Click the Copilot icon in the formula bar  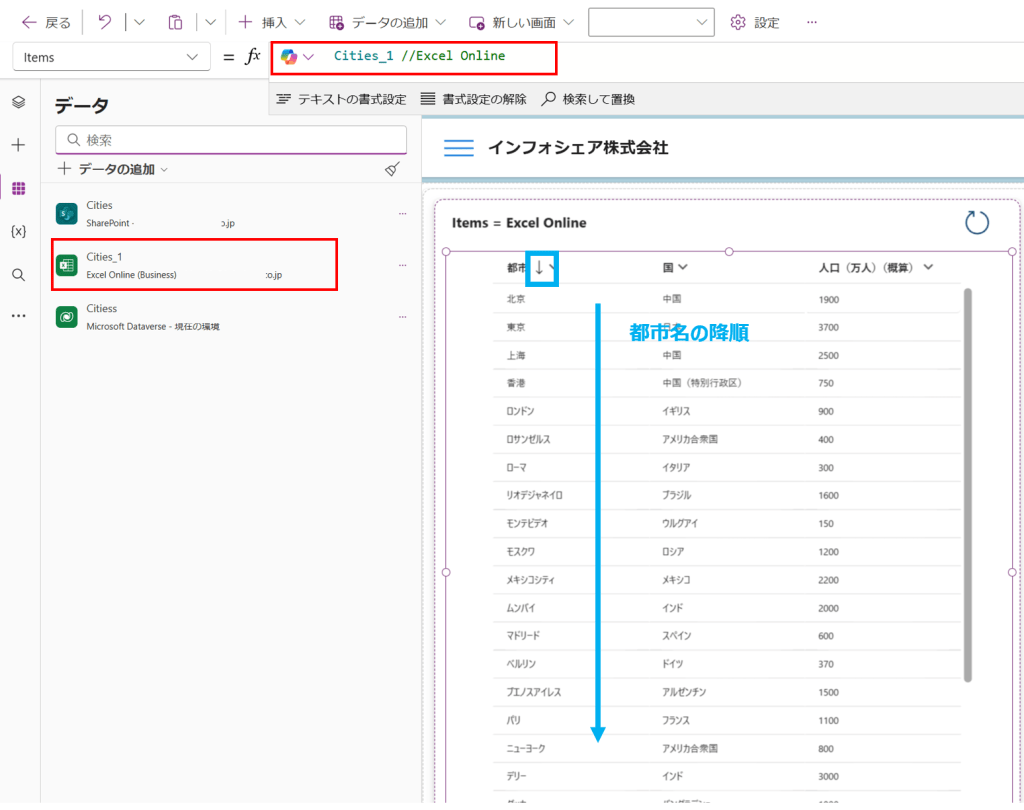290,57
